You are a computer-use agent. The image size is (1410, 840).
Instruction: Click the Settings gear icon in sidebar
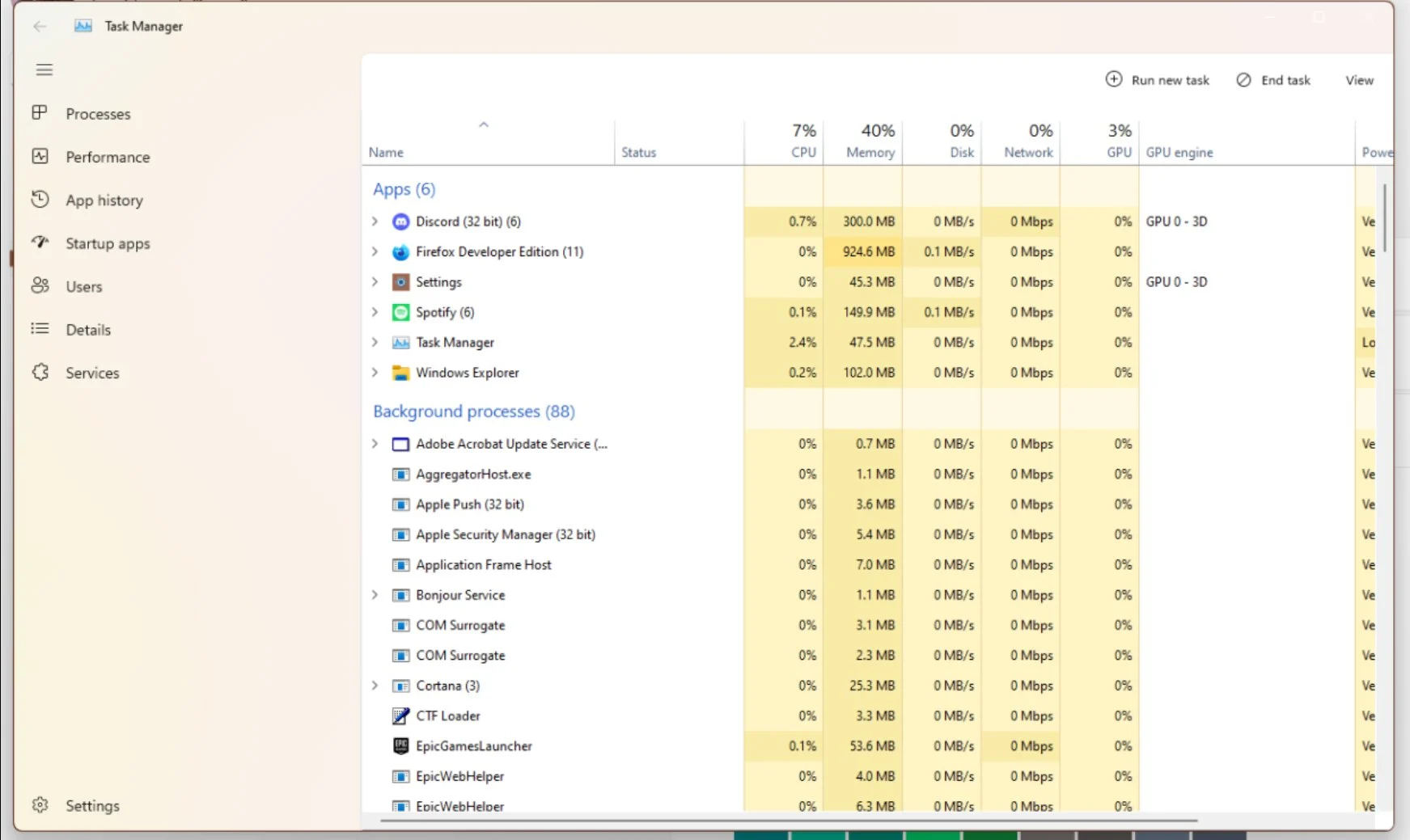40,805
